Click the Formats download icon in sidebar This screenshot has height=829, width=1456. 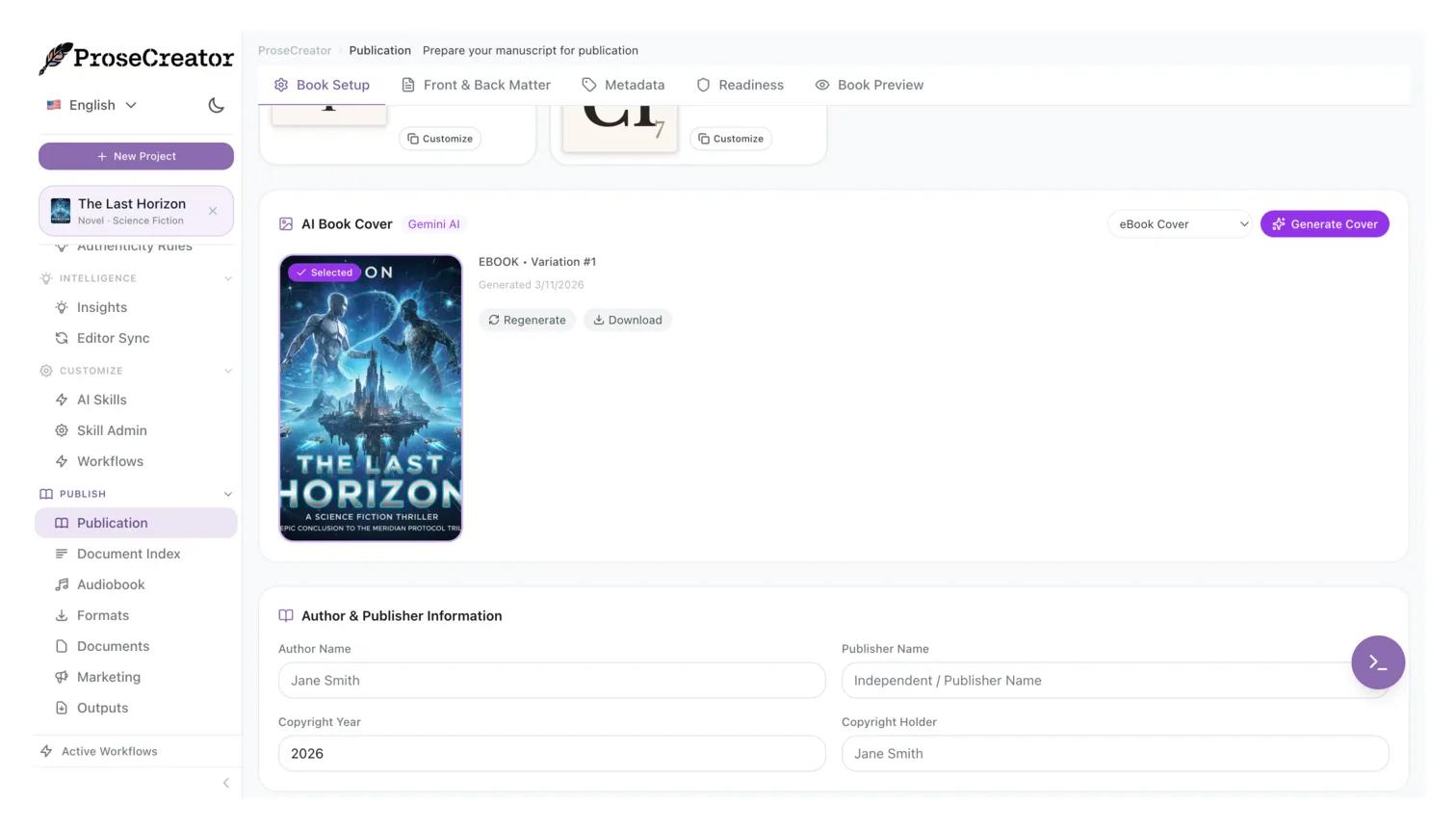tap(62, 615)
